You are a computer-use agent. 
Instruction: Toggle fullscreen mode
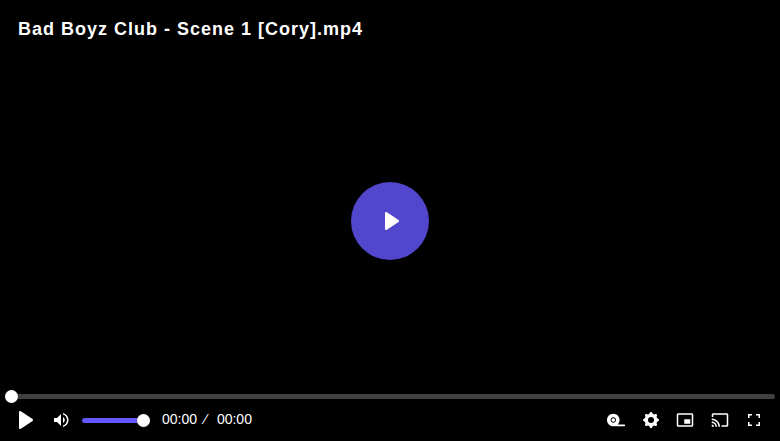[754, 420]
